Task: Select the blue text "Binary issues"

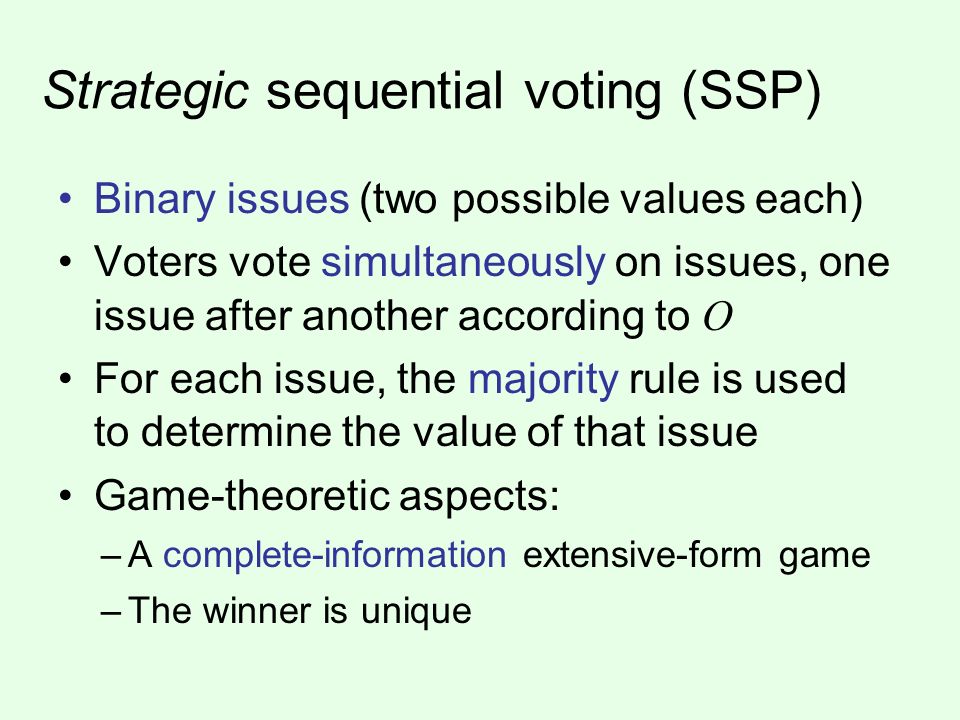Action: pos(221,200)
